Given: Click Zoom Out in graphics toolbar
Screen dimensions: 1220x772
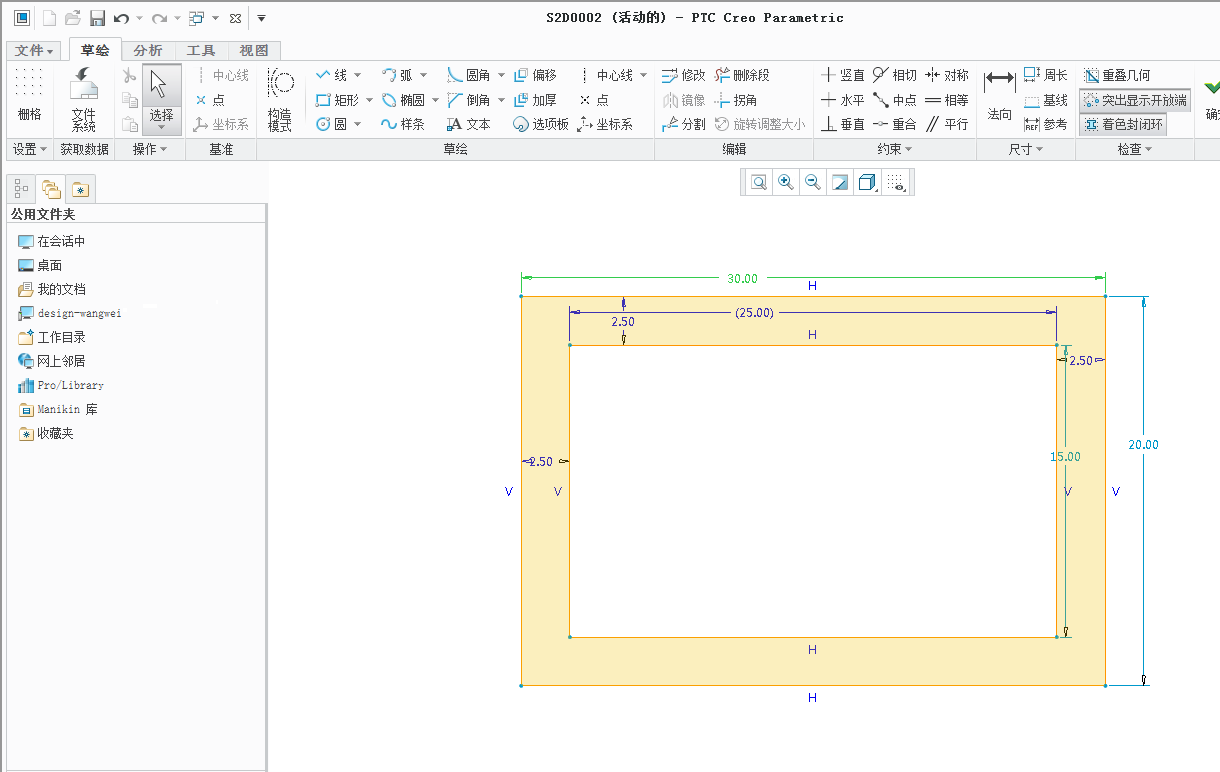Looking at the screenshot, I should pyautogui.click(x=813, y=182).
